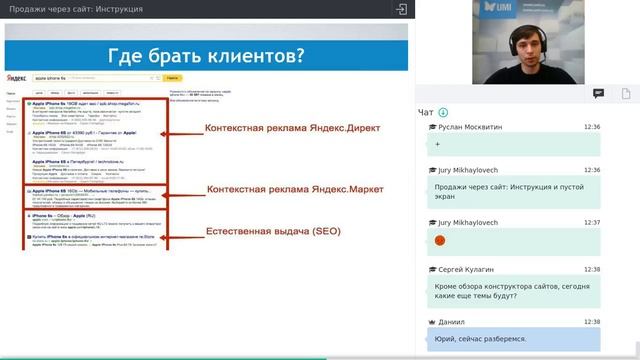Click graduation cap icon next to Руслан Москвитин
The height and width of the screenshot is (360, 640).
pos(432,127)
